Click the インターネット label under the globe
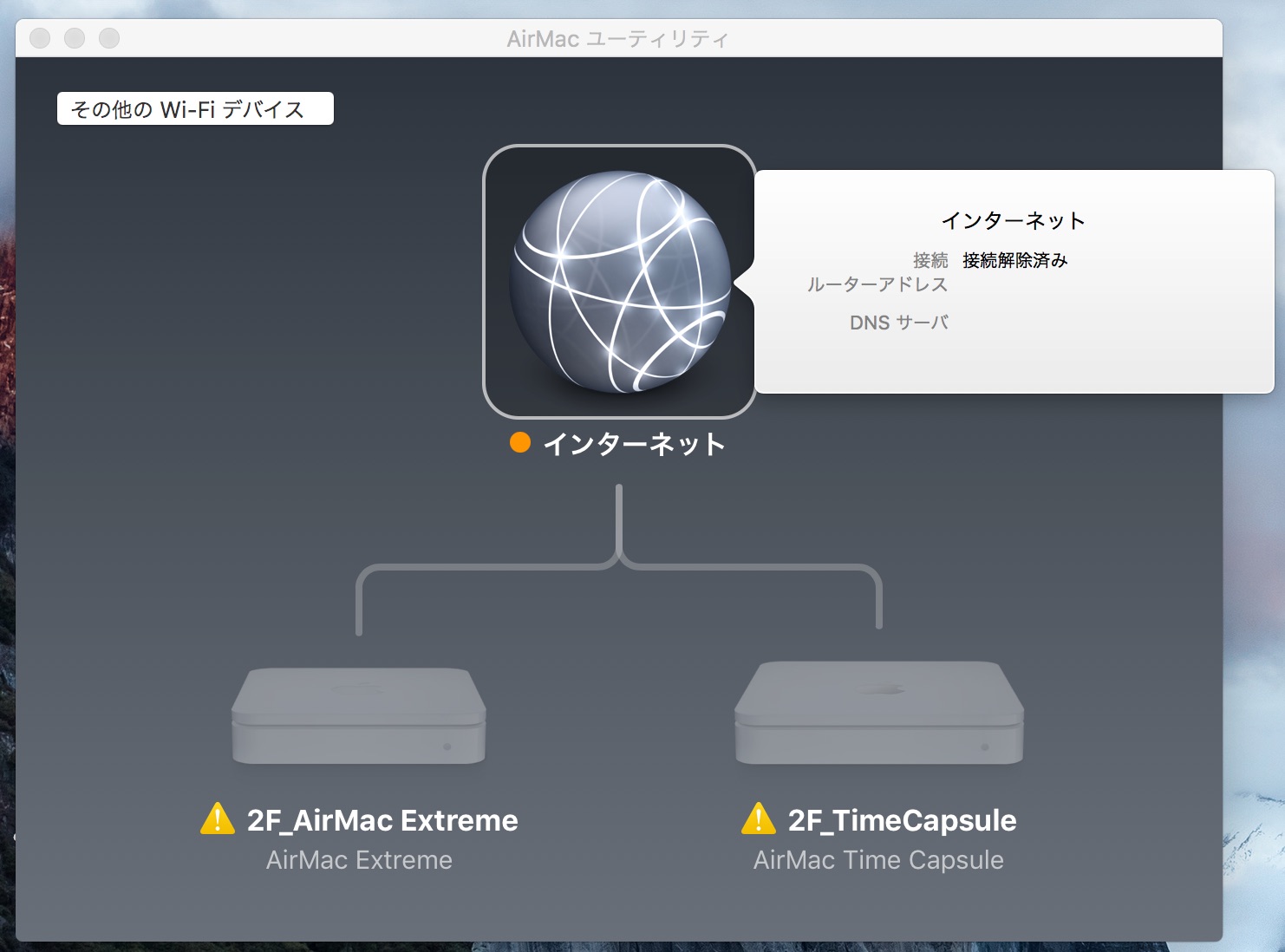1285x952 pixels. (634, 444)
